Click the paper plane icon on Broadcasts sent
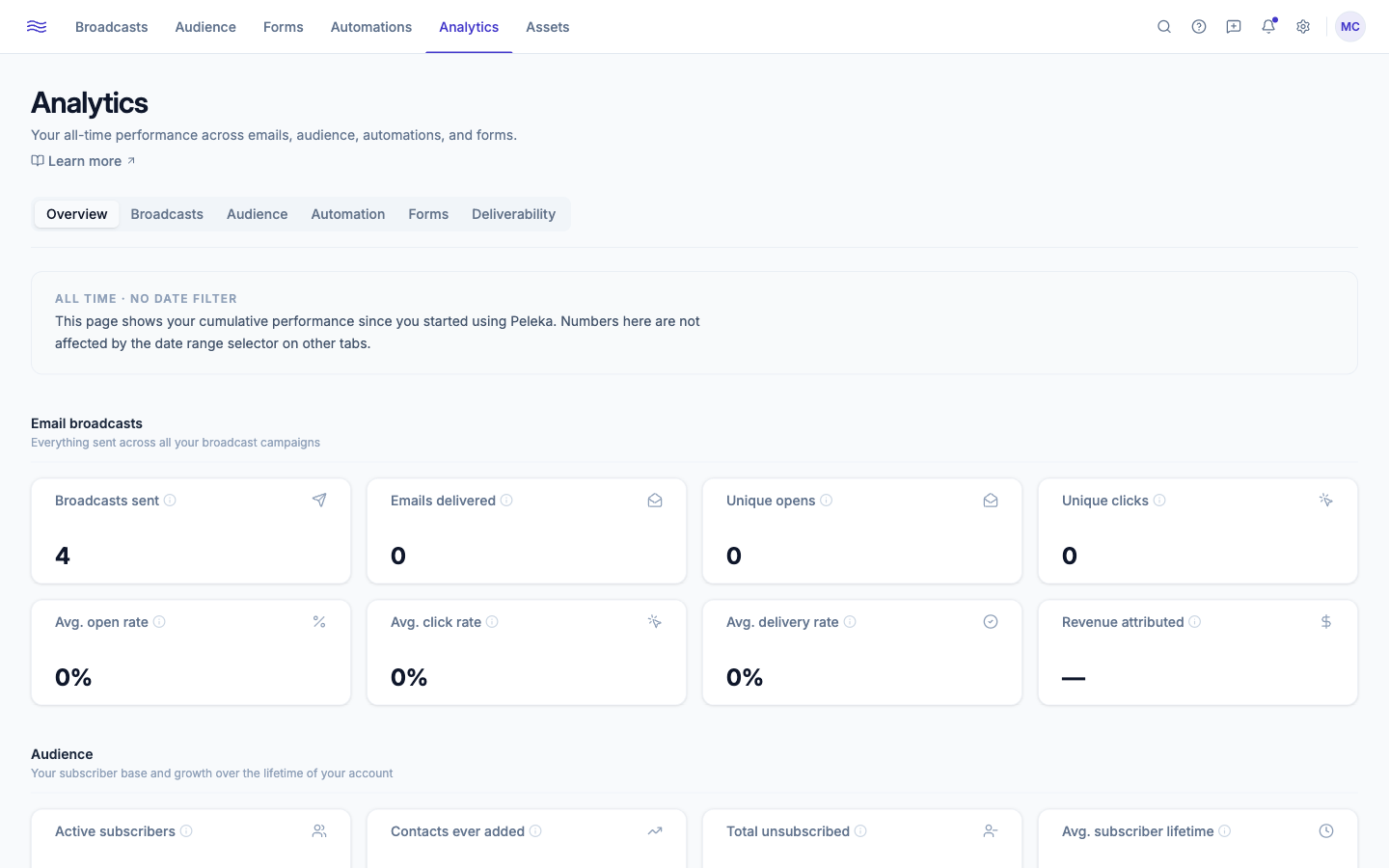Viewport: 1389px width, 868px height. [x=319, y=501]
